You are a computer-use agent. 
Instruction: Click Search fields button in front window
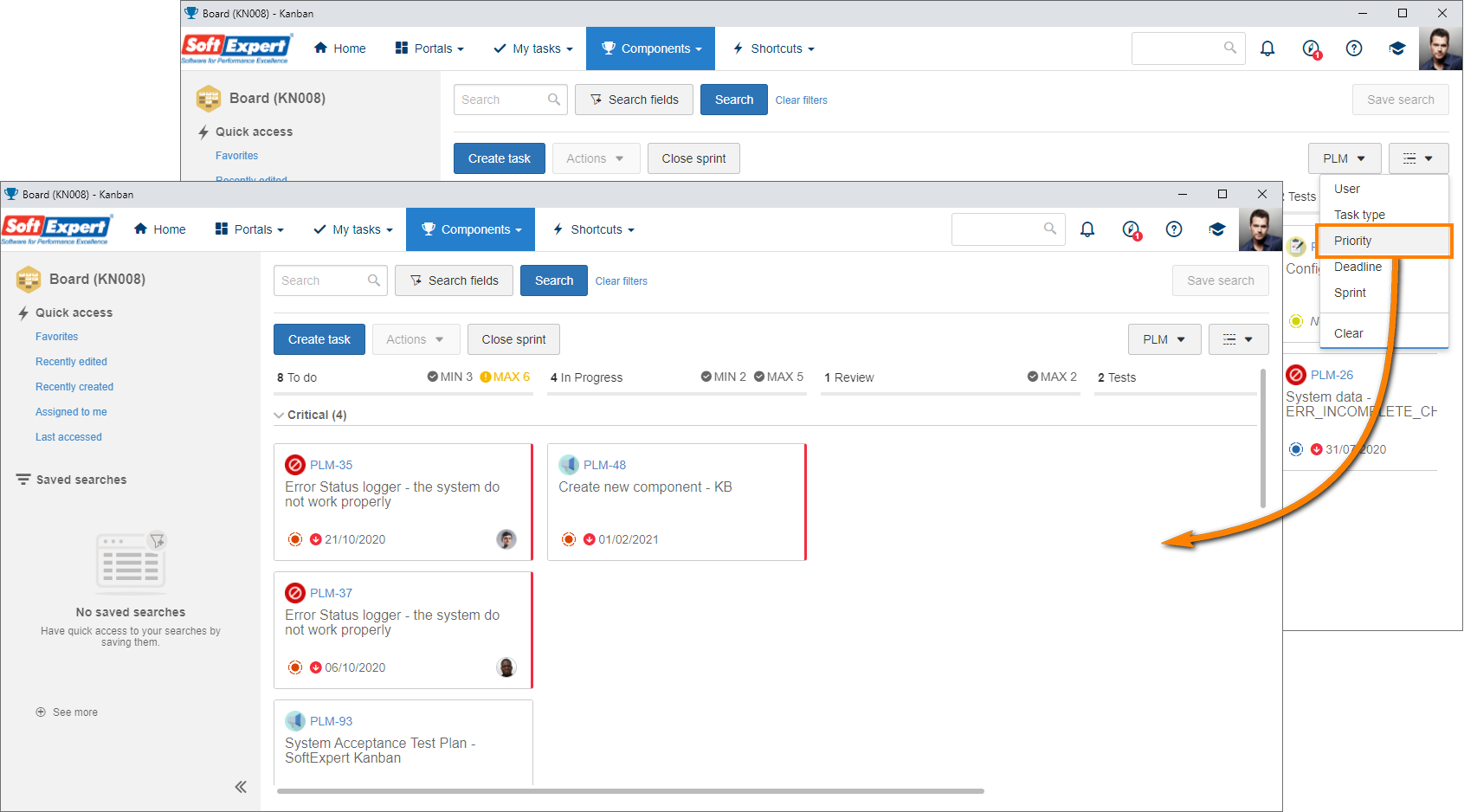(x=454, y=280)
